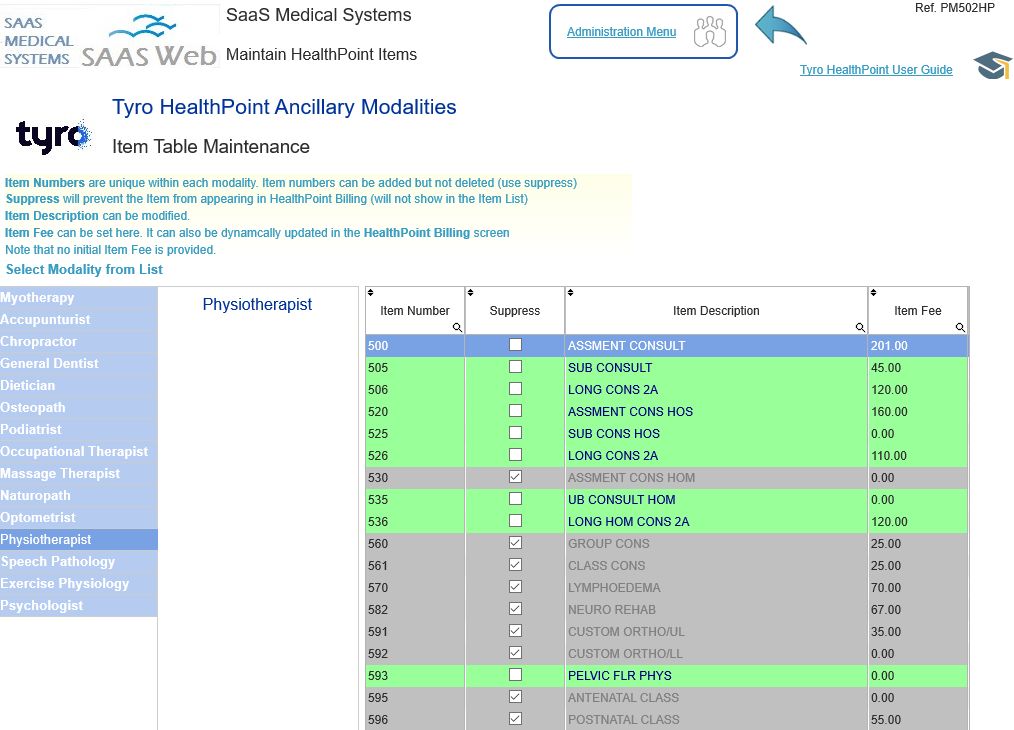Screen dimensions: 1014x730
Task: Select the Myotherapy modality
Action: point(78,298)
